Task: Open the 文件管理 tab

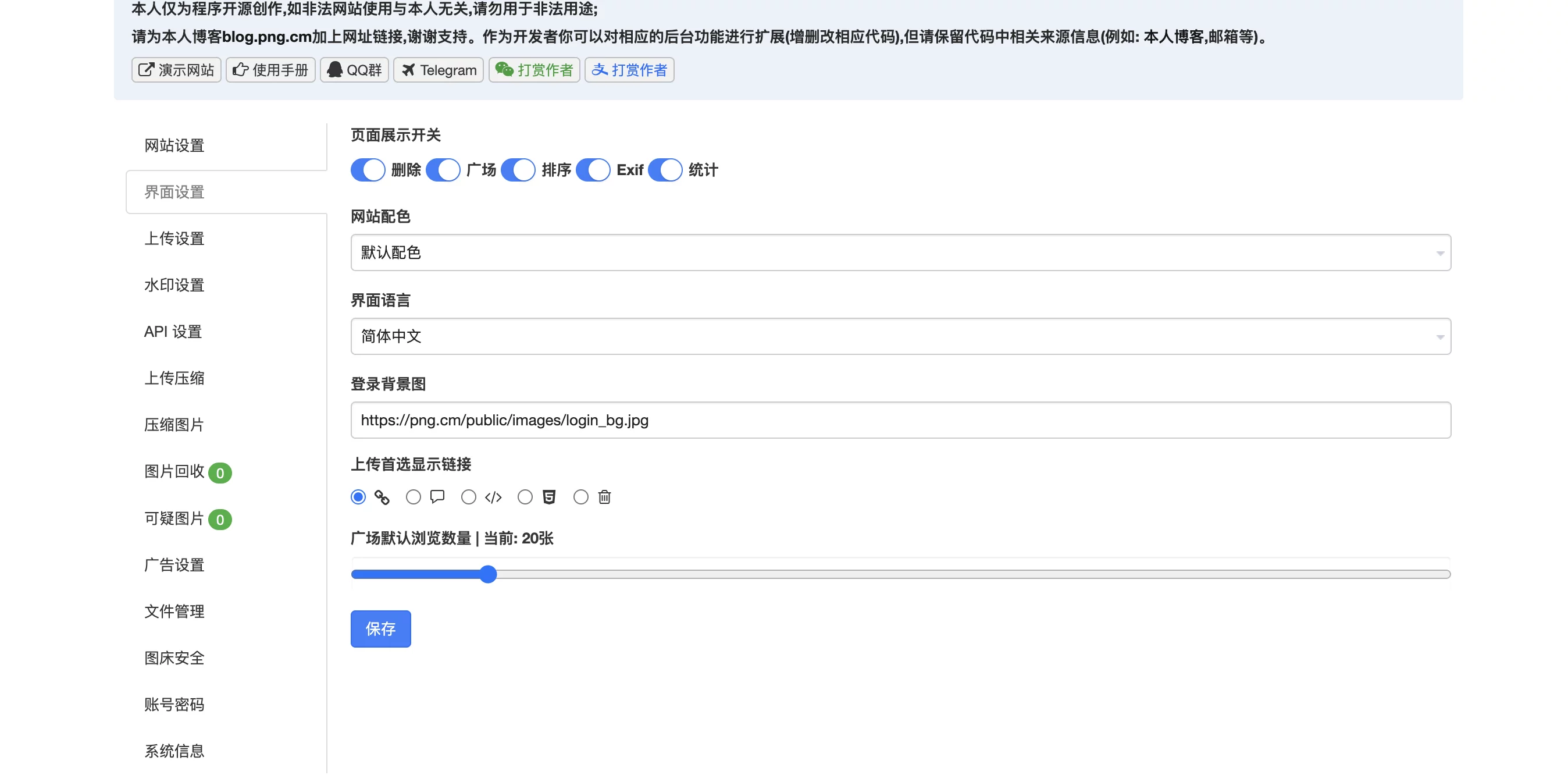Action: click(x=226, y=612)
